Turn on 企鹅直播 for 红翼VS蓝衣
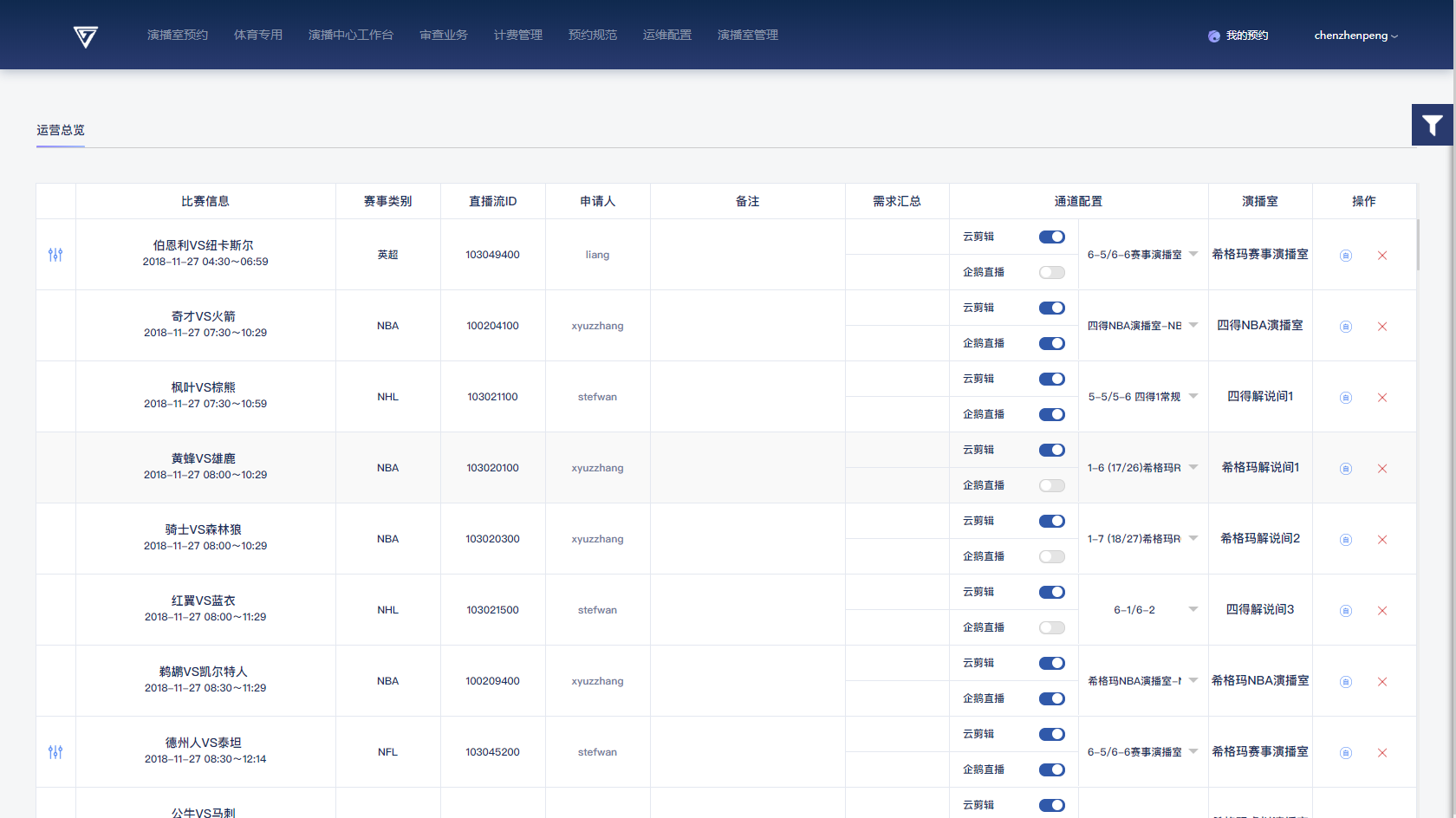Image resolution: width=1456 pixels, height=818 pixels. [1052, 627]
